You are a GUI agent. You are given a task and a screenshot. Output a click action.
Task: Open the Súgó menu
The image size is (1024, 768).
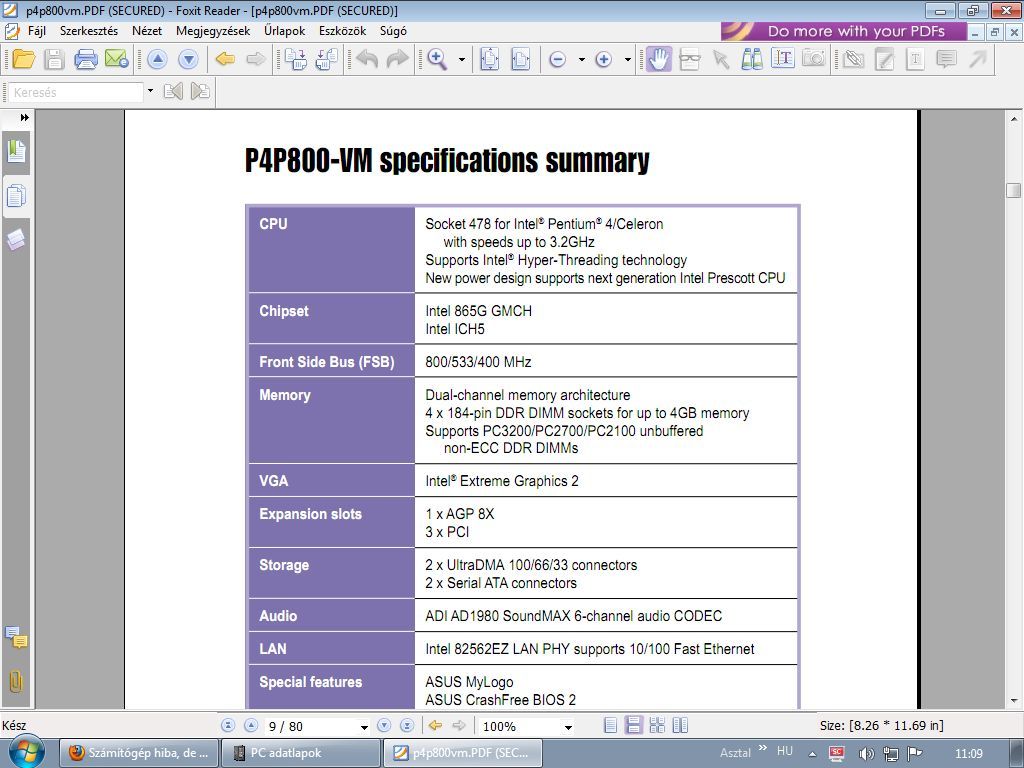[393, 31]
